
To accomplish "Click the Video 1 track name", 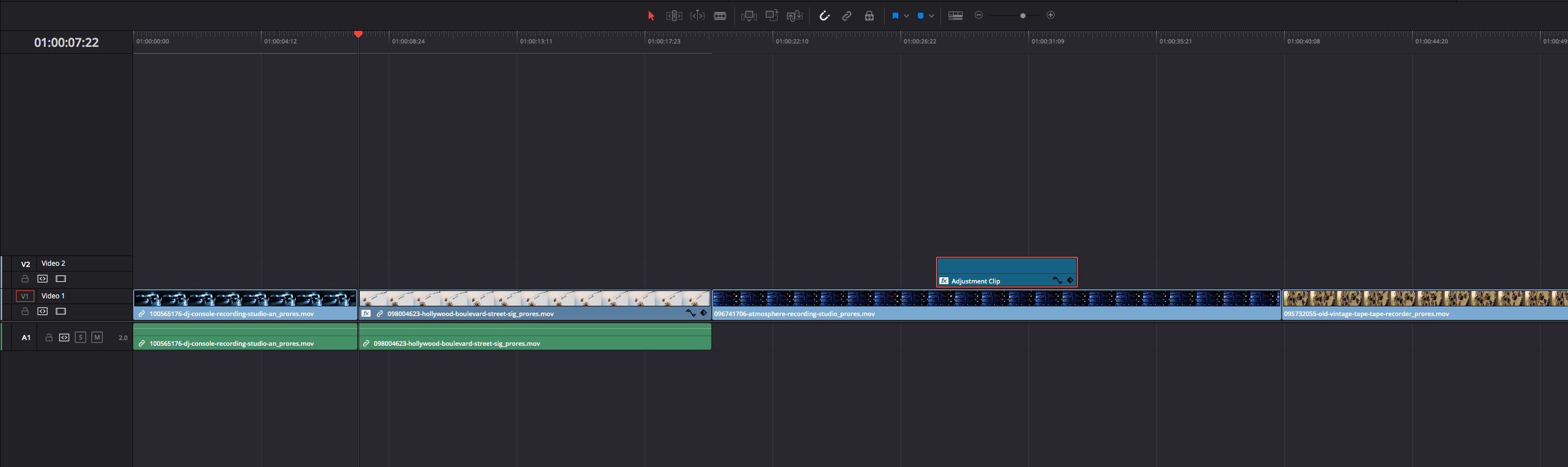I will (x=53, y=296).
